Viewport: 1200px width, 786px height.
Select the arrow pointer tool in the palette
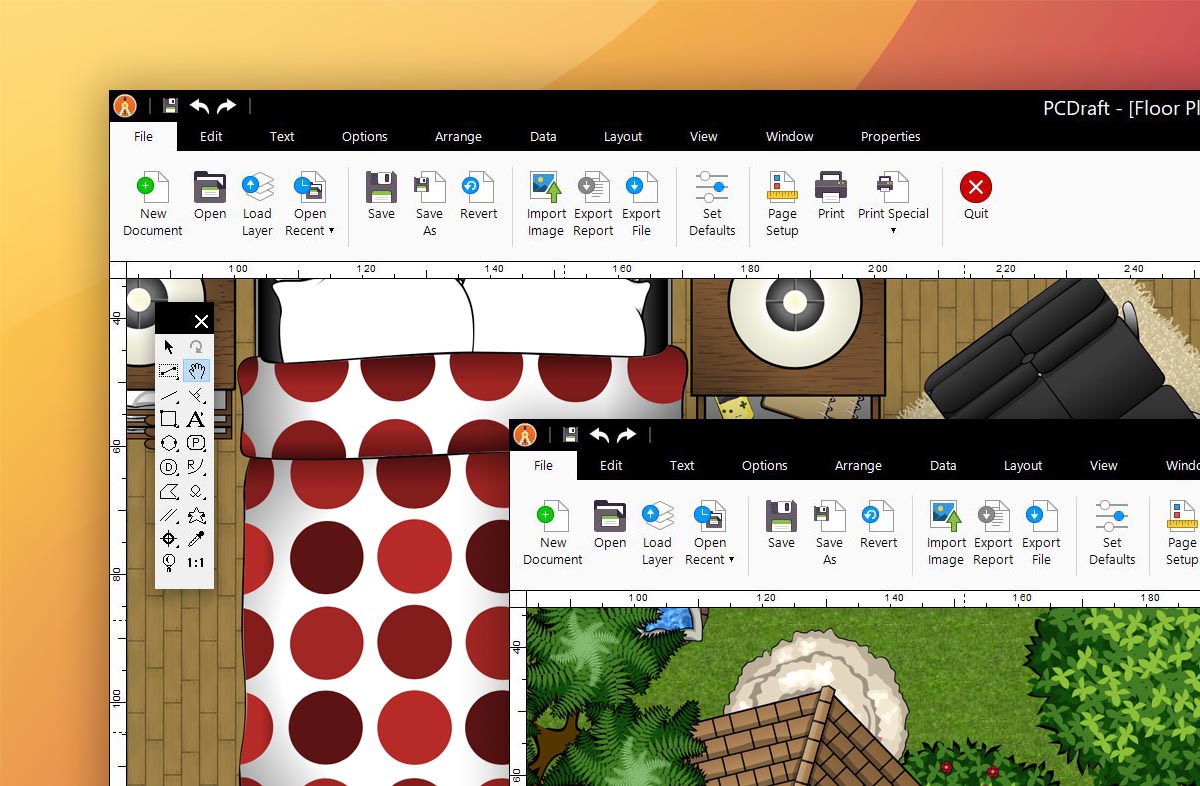pos(169,347)
